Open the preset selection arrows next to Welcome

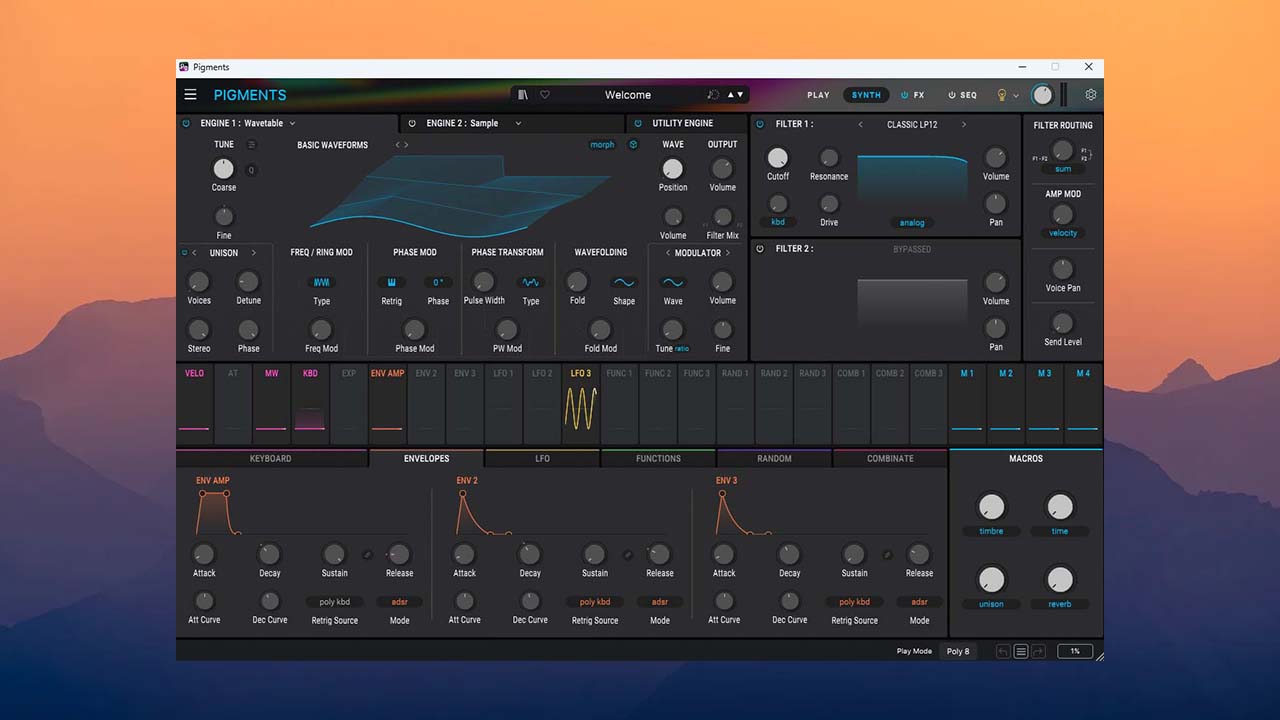tap(737, 95)
